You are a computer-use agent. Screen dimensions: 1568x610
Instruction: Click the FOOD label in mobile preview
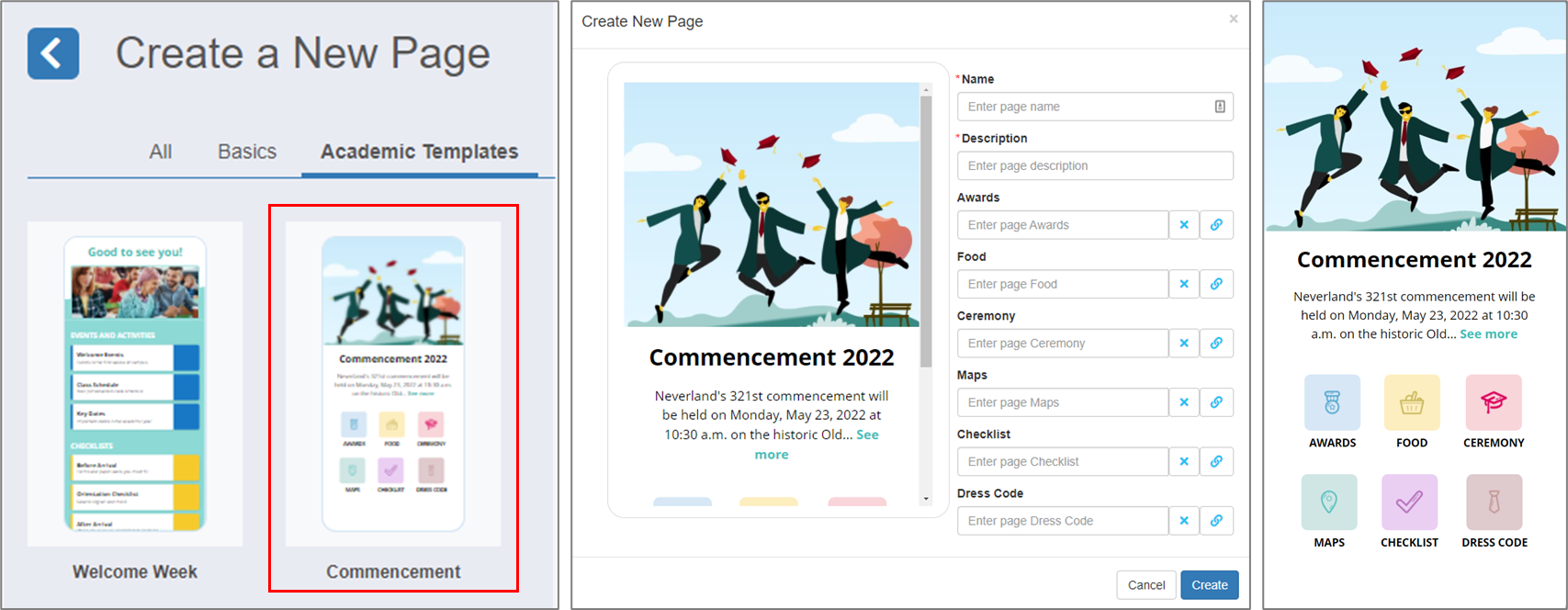coord(1412,443)
